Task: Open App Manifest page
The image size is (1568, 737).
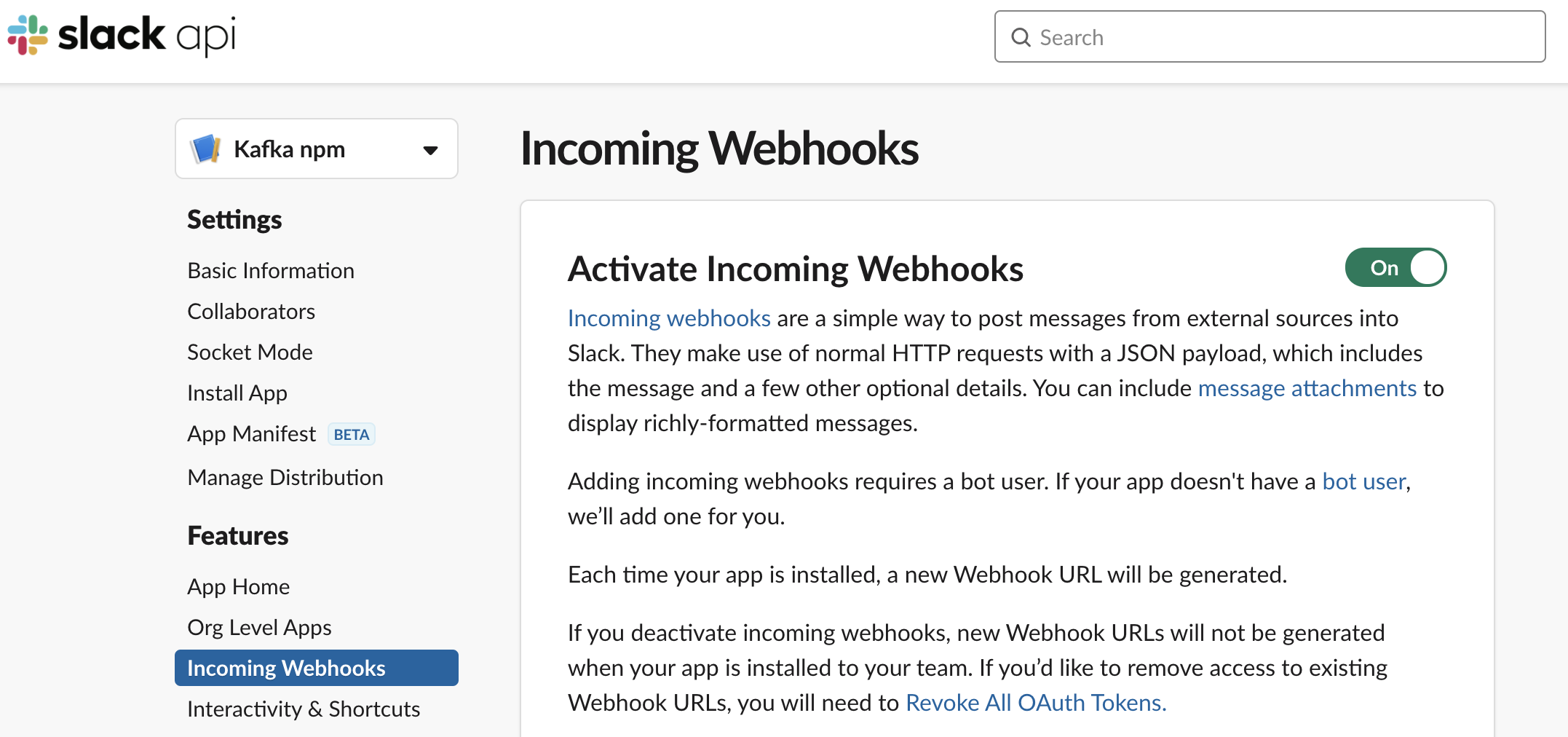Action: pyautogui.click(x=252, y=433)
